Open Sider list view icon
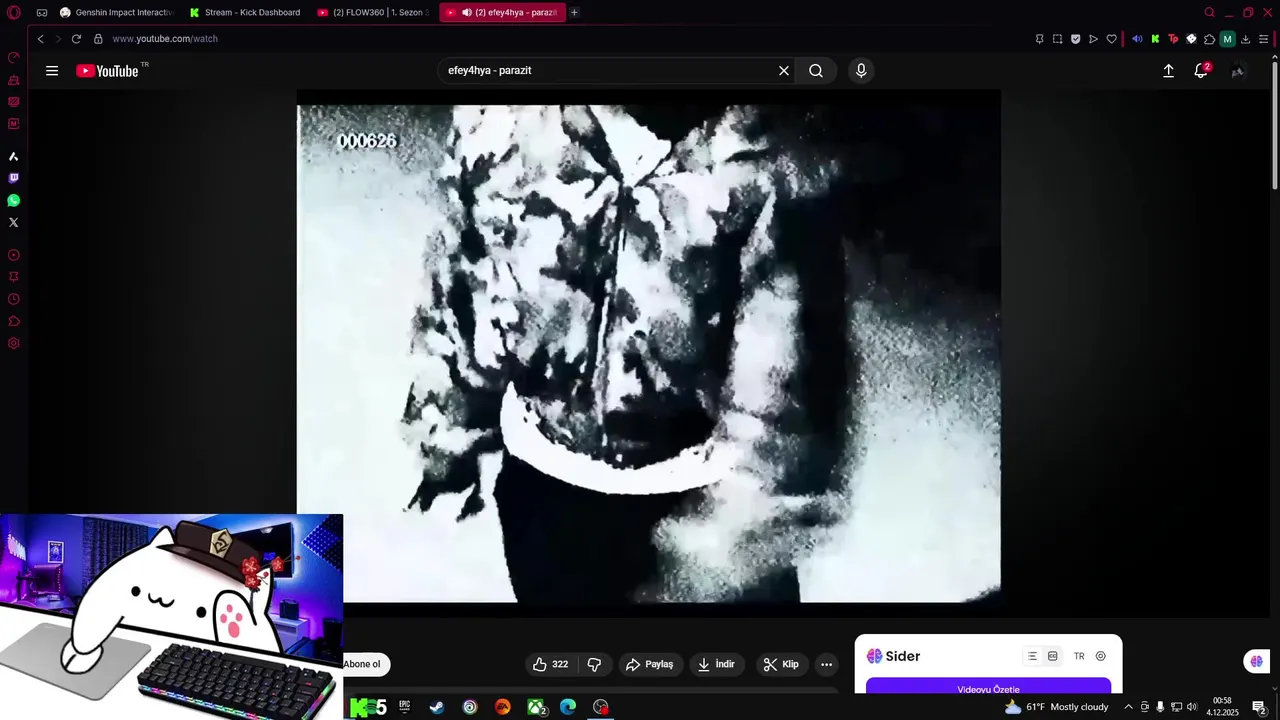1280x720 pixels. tap(1032, 656)
